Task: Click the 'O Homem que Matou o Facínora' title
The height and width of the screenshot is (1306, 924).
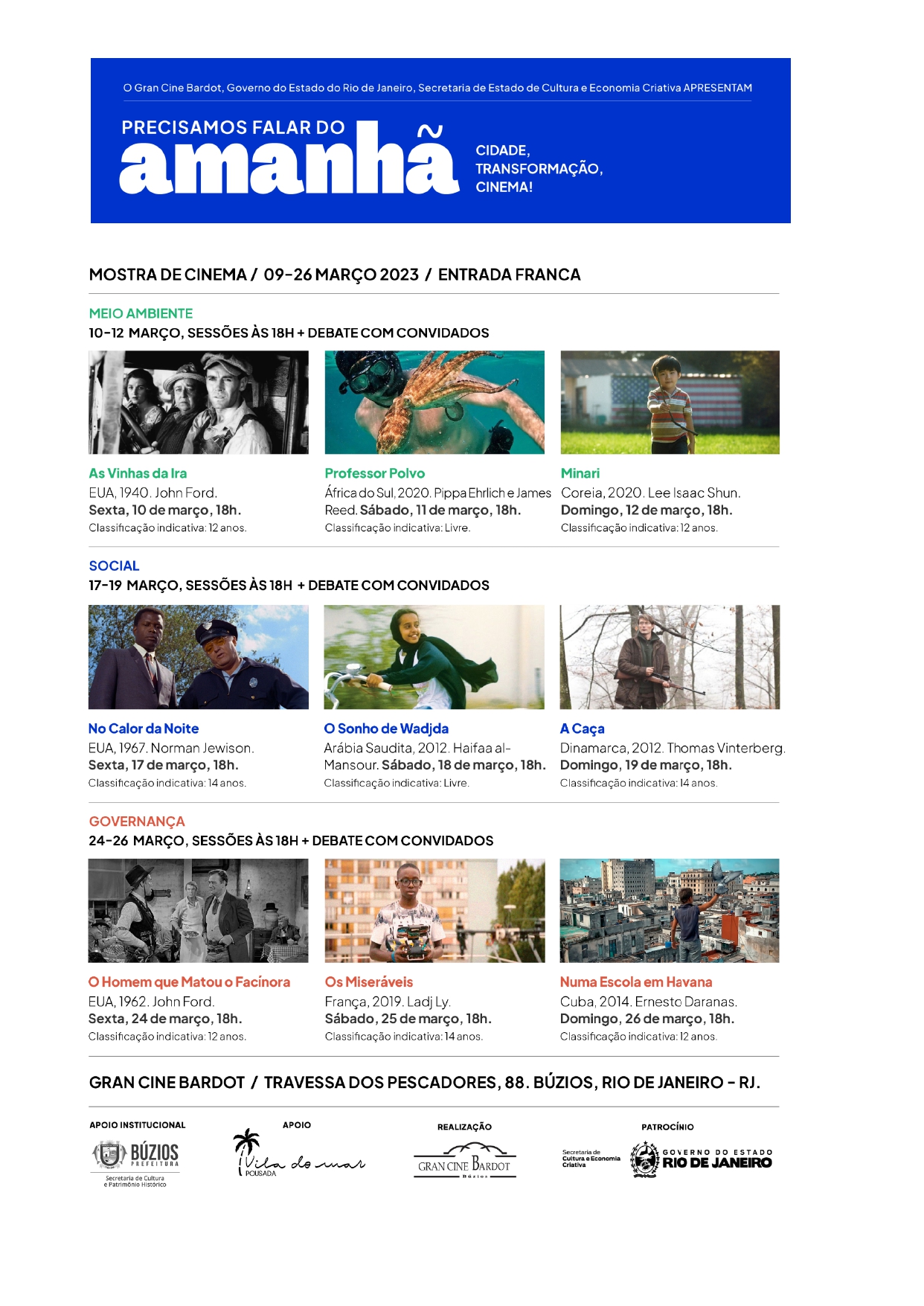Action: pyautogui.click(x=189, y=982)
